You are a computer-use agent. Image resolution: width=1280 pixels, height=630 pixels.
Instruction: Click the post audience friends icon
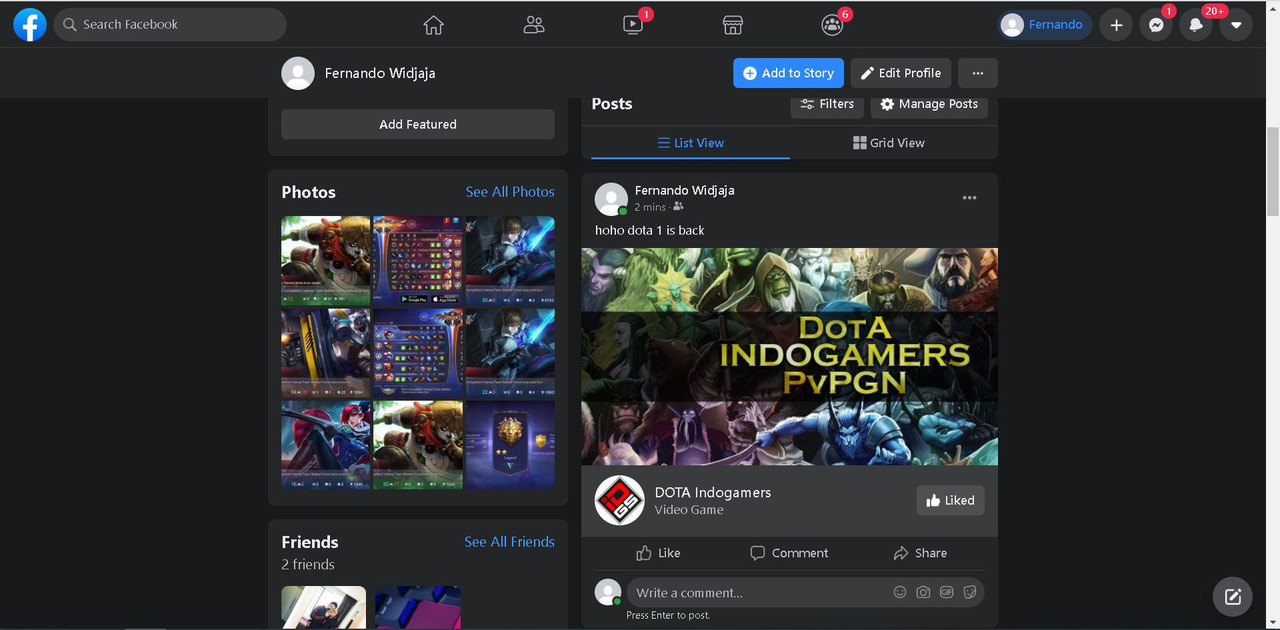point(678,207)
